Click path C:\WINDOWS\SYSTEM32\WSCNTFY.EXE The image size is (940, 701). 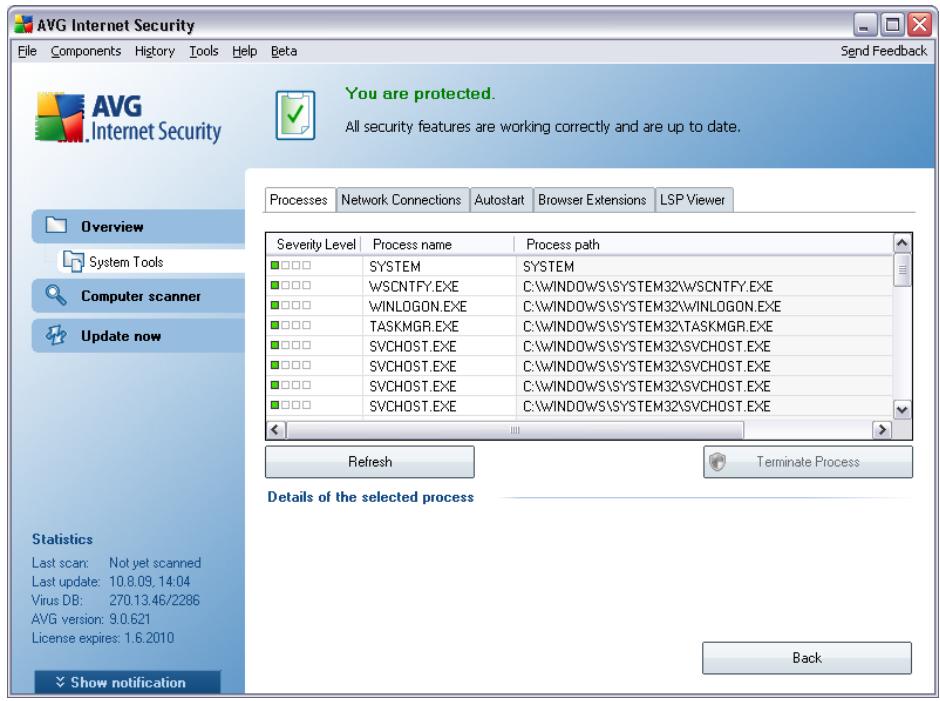pos(647,286)
